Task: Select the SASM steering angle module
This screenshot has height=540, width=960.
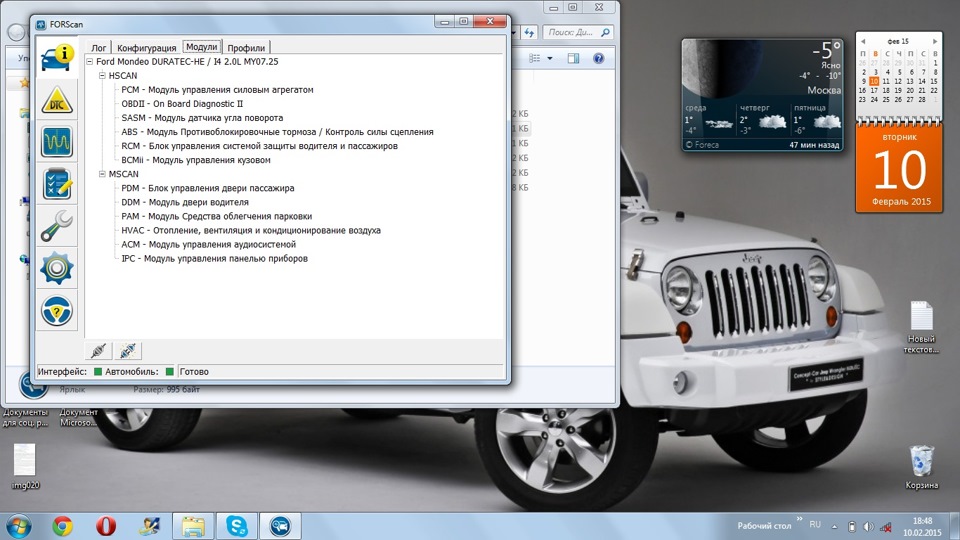Action: [x=202, y=118]
